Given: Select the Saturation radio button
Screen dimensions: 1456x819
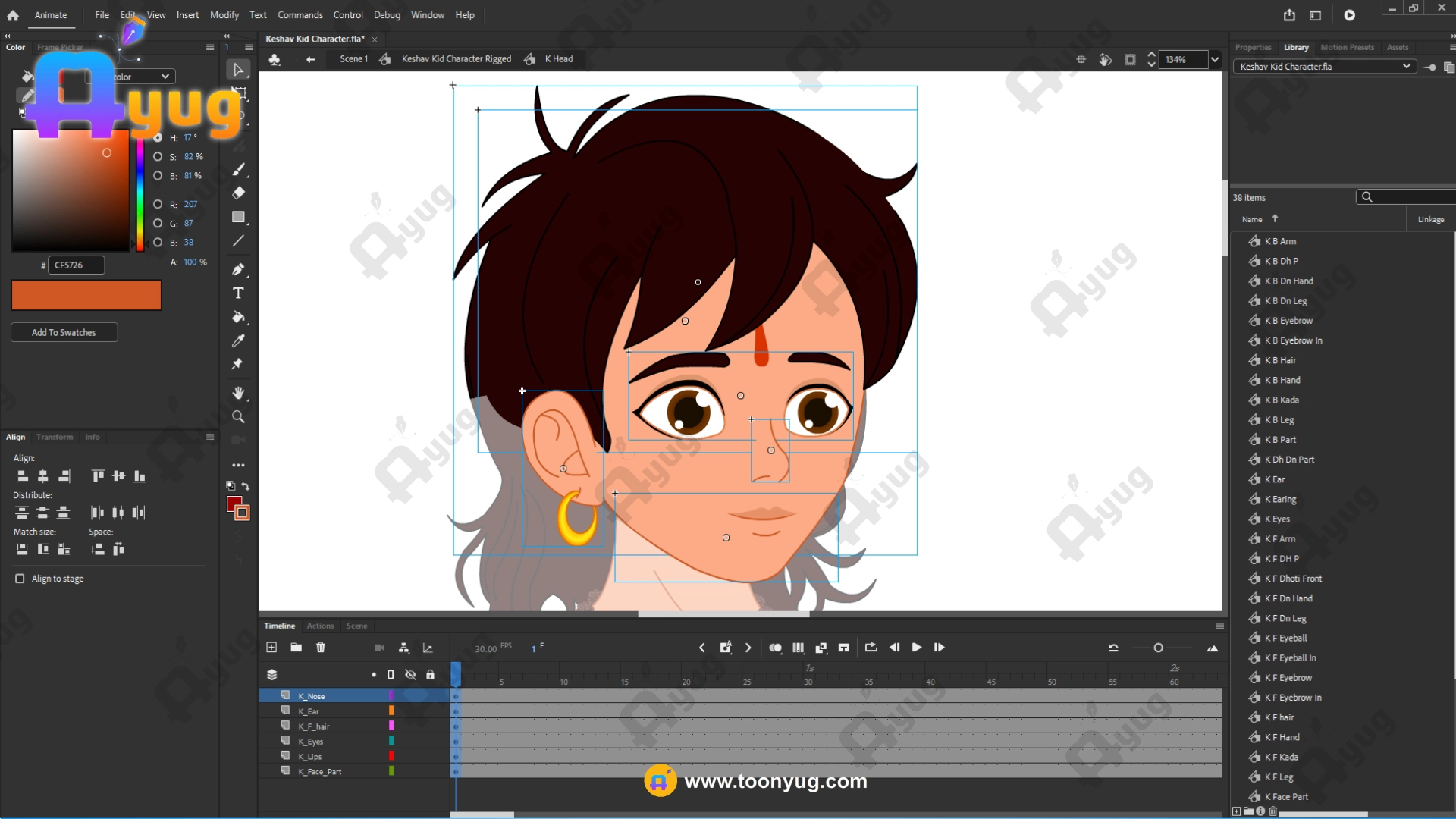Looking at the screenshot, I should tap(158, 157).
